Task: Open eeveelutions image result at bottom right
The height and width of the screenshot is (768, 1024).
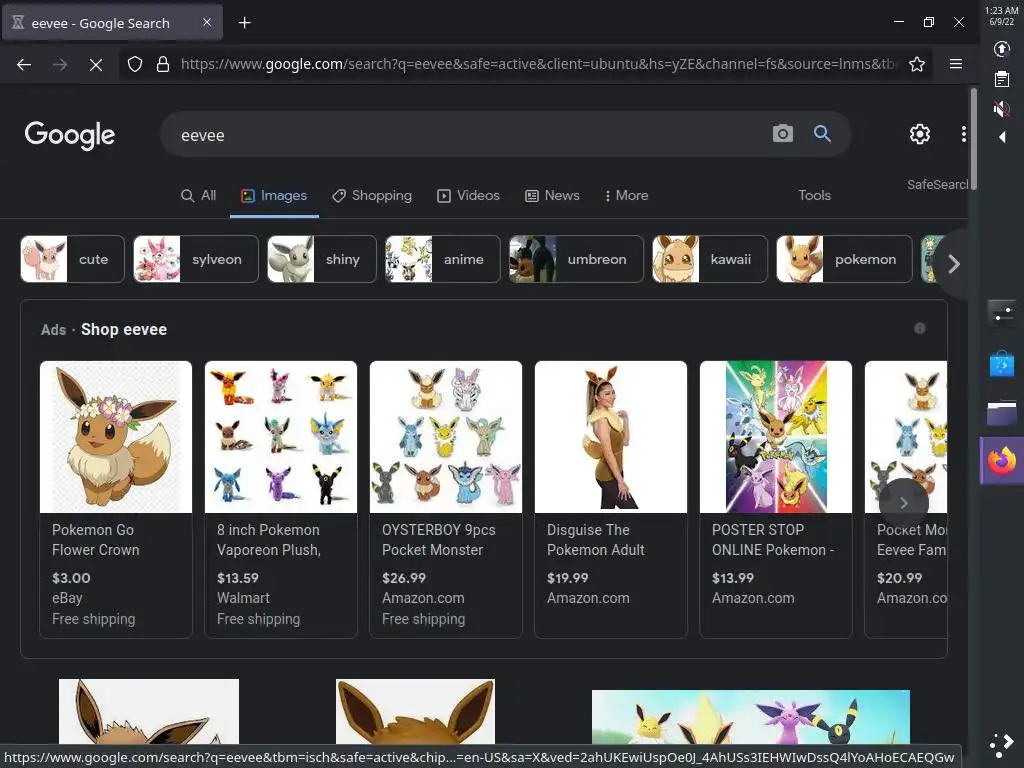Action: (x=750, y=717)
